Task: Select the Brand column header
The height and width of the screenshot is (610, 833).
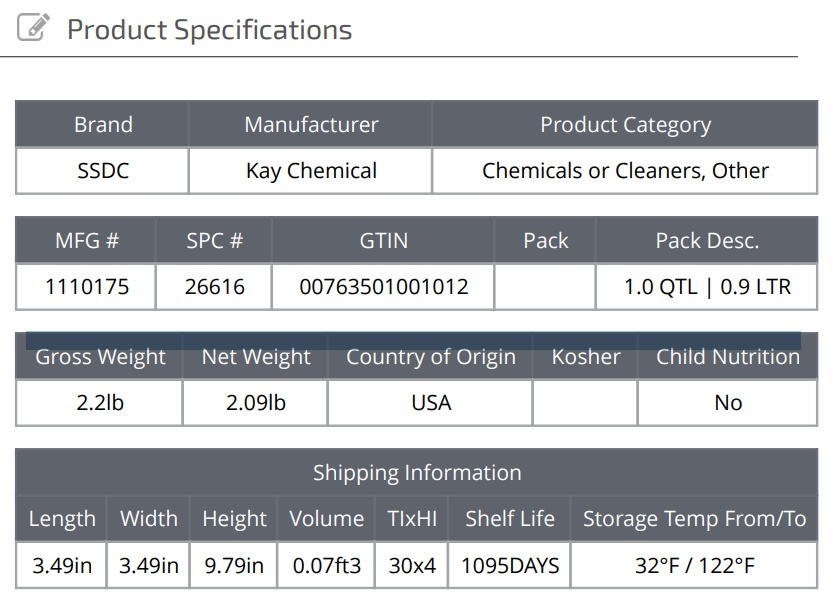Action: coord(103,125)
